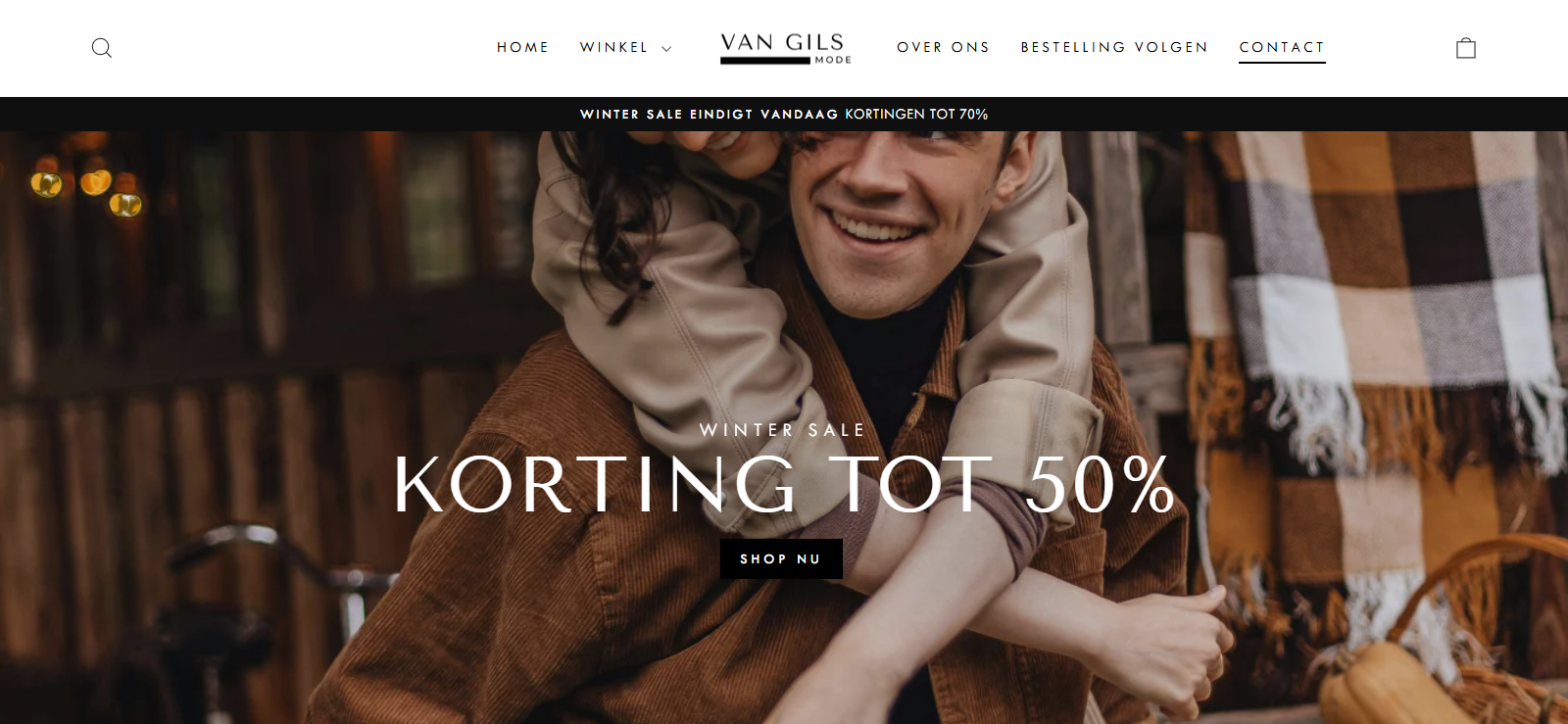Click the glowing string lights in hero image

point(86,188)
